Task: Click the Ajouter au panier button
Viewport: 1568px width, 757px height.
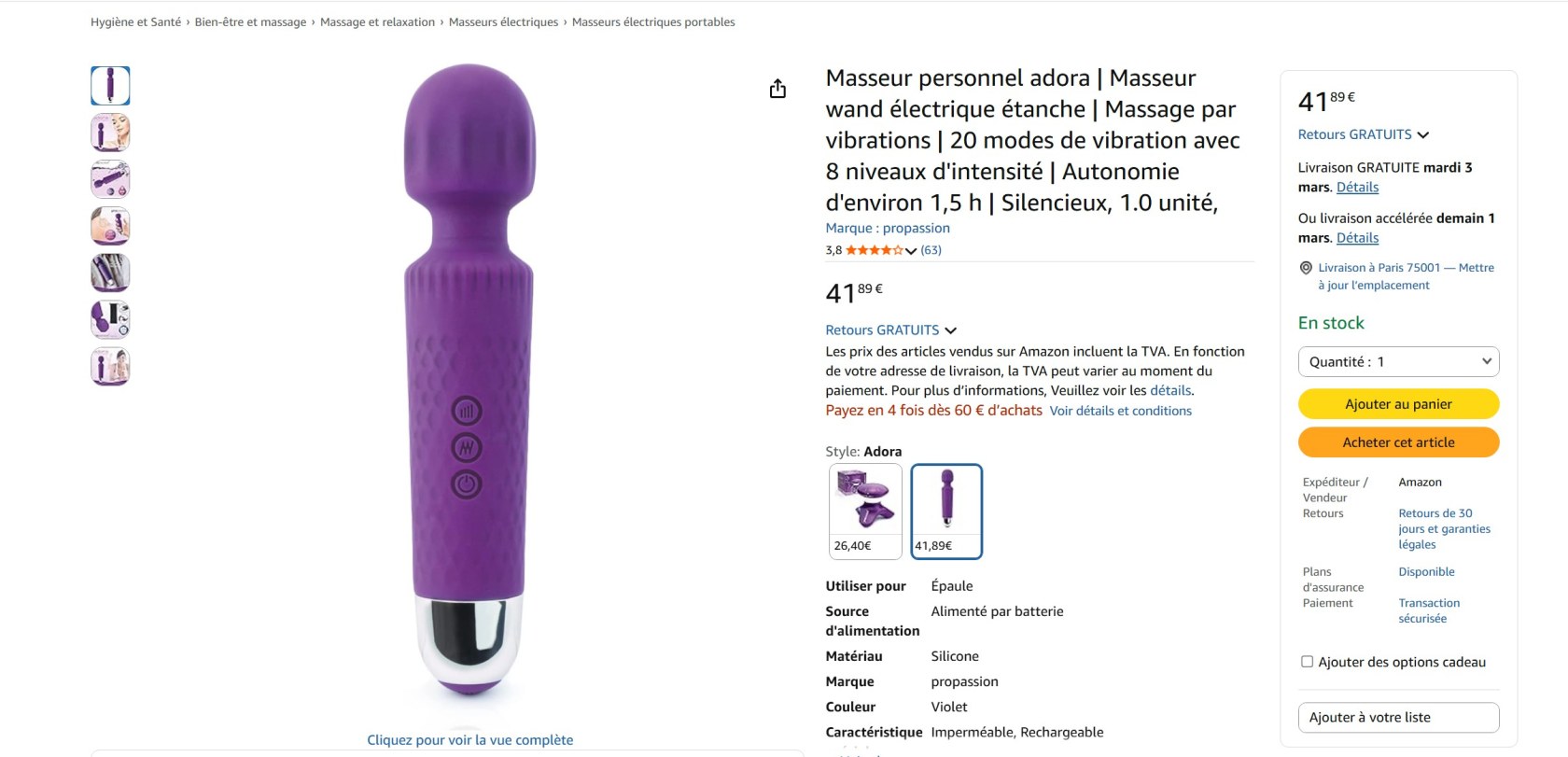Action: 1398,404
